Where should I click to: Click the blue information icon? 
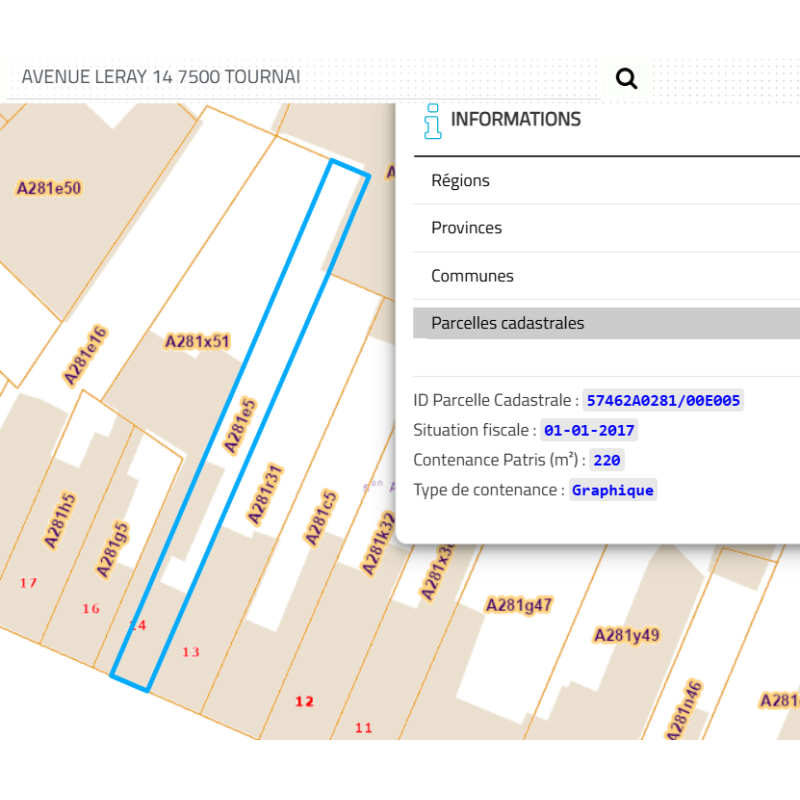pyautogui.click(x=432, y=120)
